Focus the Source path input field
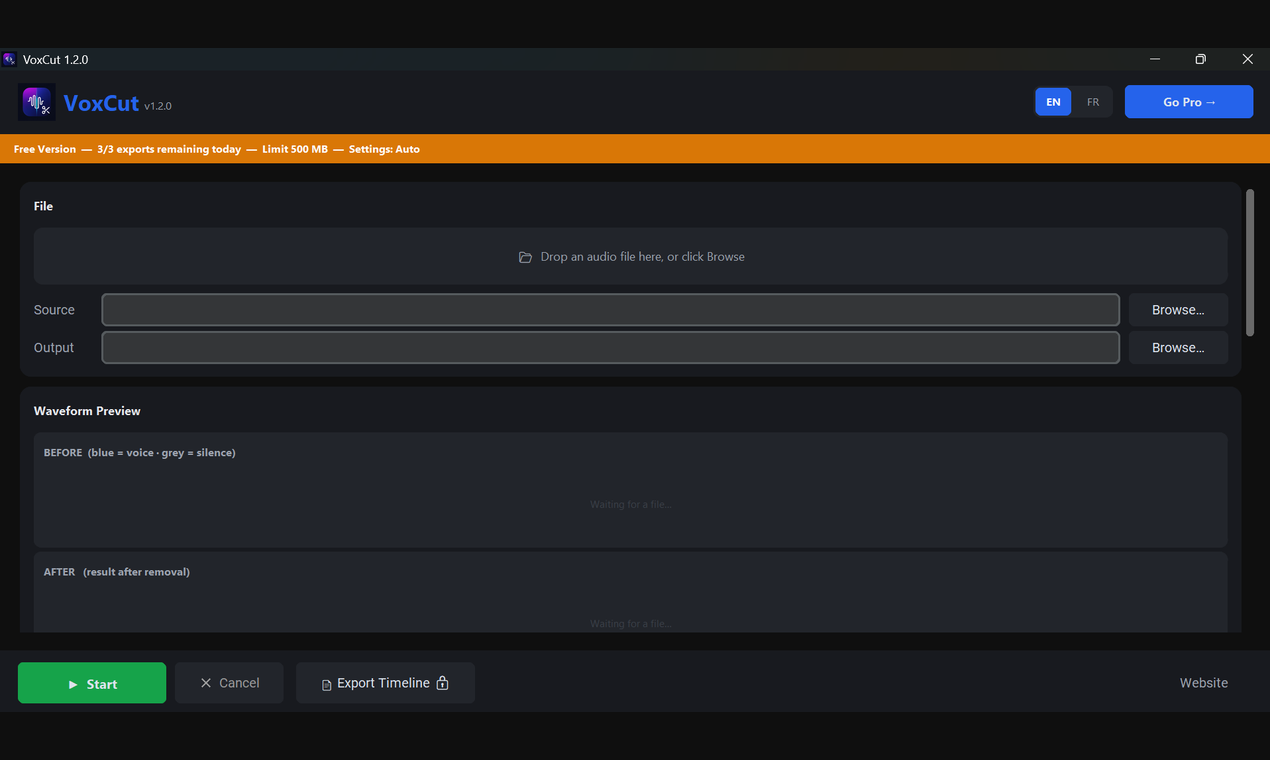This screenshot has width=1270, height=760. [610, 310]
